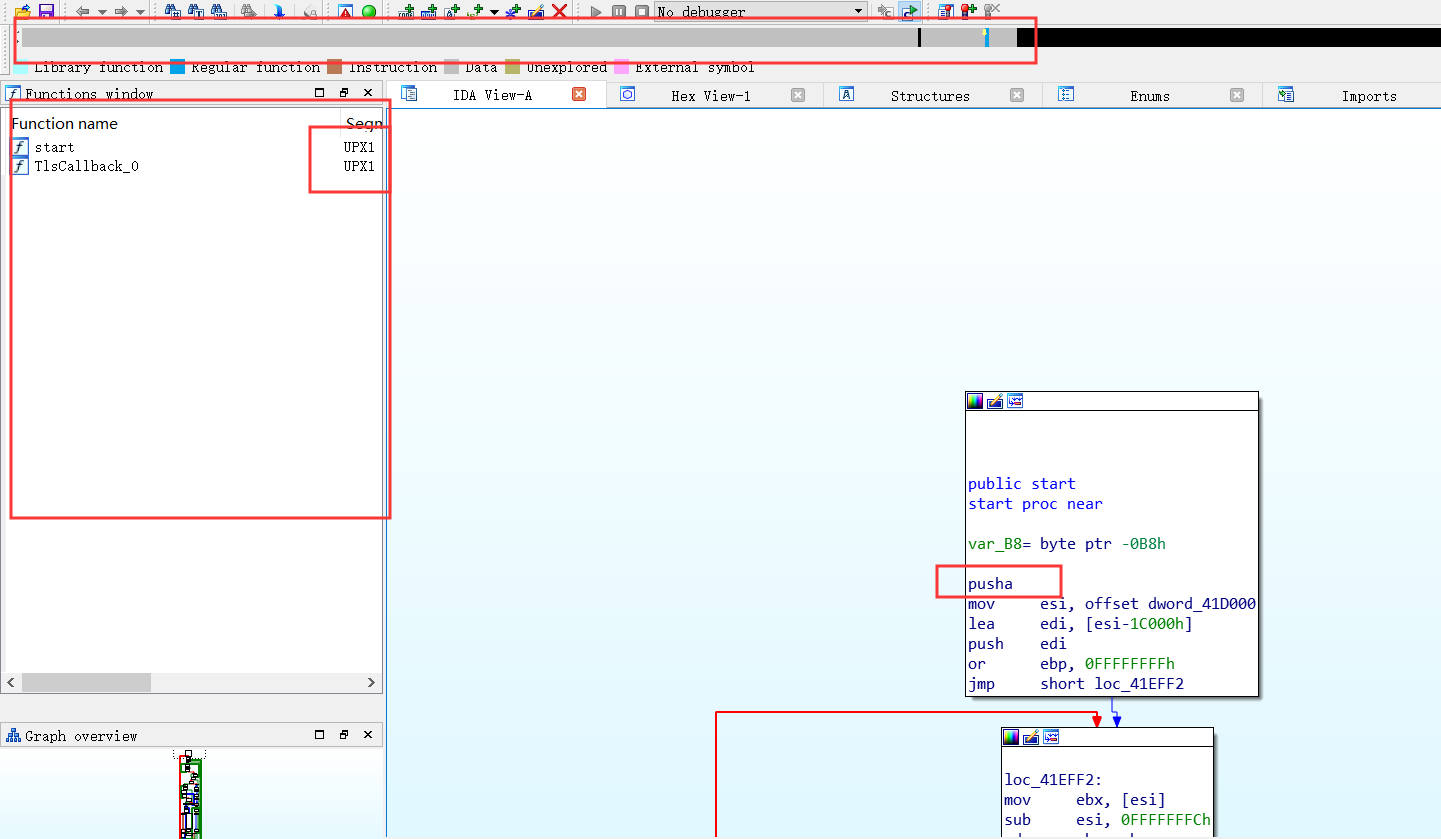
Task: Click the Segment column header
Action: (x=364, y=124)
